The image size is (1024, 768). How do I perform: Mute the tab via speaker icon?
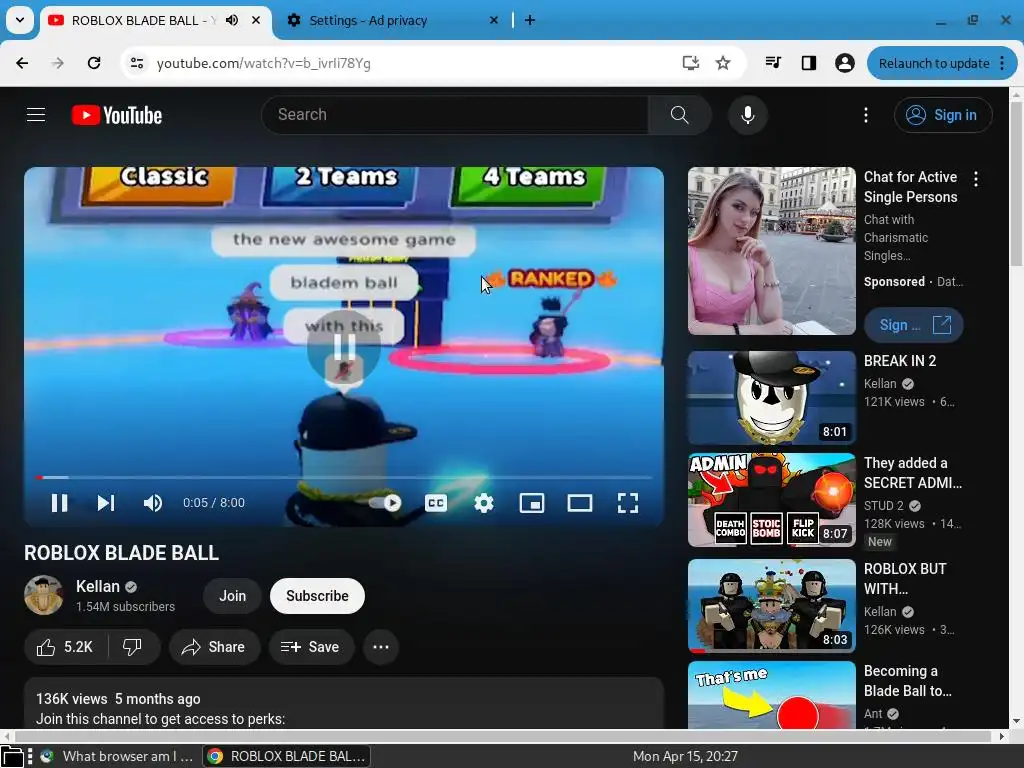point(232,20)
